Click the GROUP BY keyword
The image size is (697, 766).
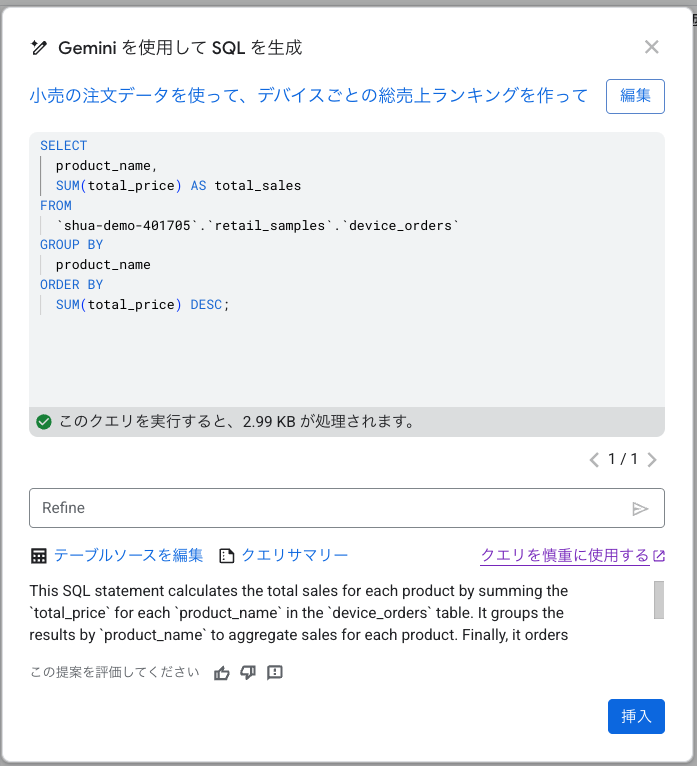click(x=71, y=245)
